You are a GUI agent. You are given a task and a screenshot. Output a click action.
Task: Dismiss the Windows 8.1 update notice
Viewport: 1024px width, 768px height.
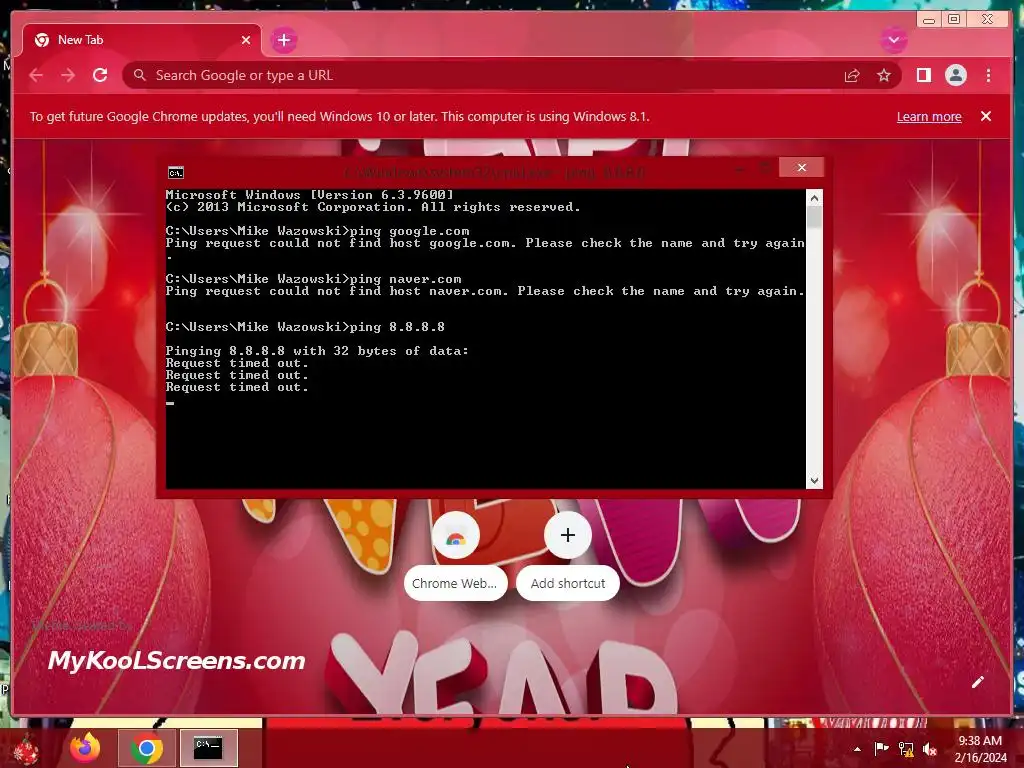tap(985, 116)
